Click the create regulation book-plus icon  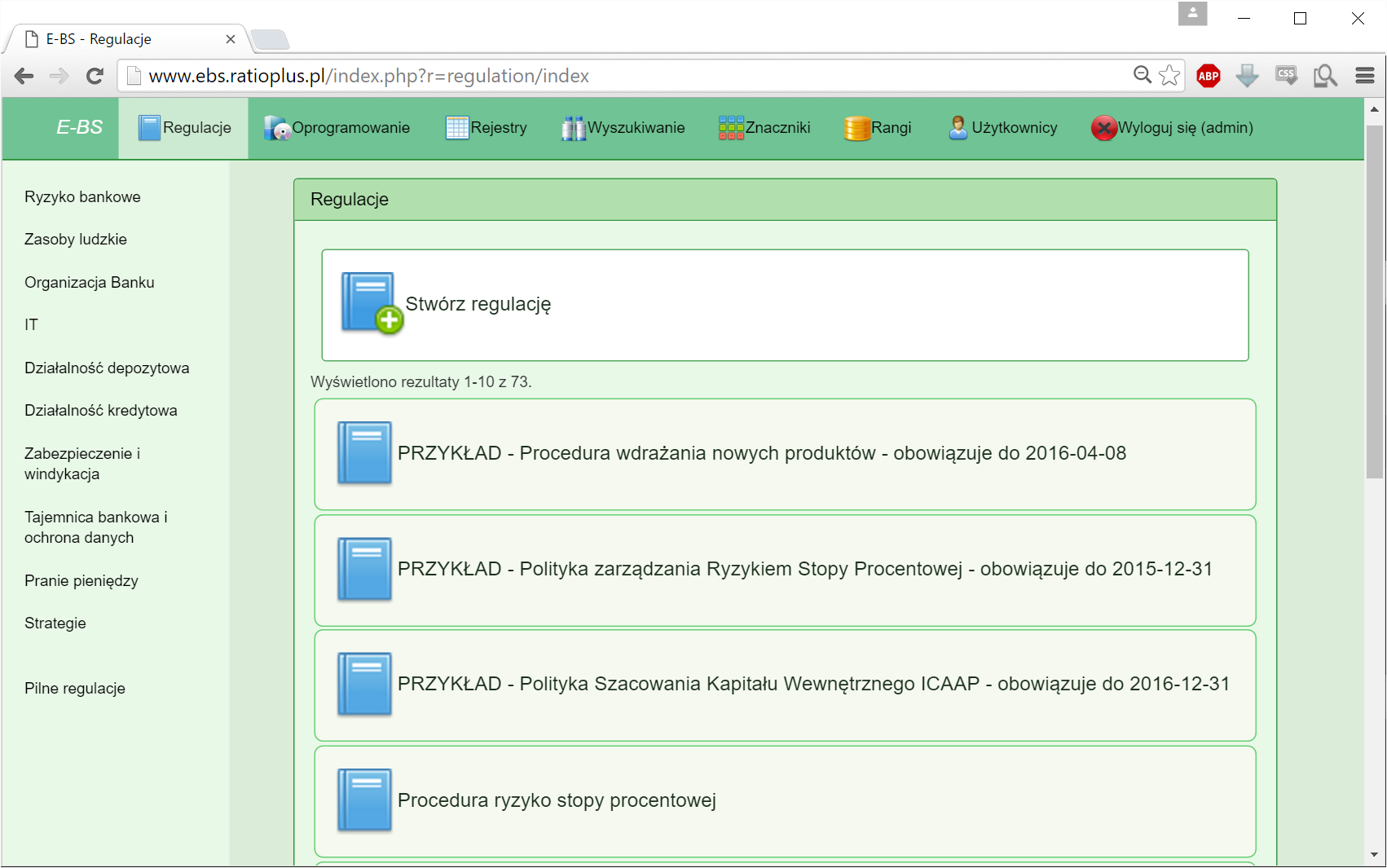[372, 303]
